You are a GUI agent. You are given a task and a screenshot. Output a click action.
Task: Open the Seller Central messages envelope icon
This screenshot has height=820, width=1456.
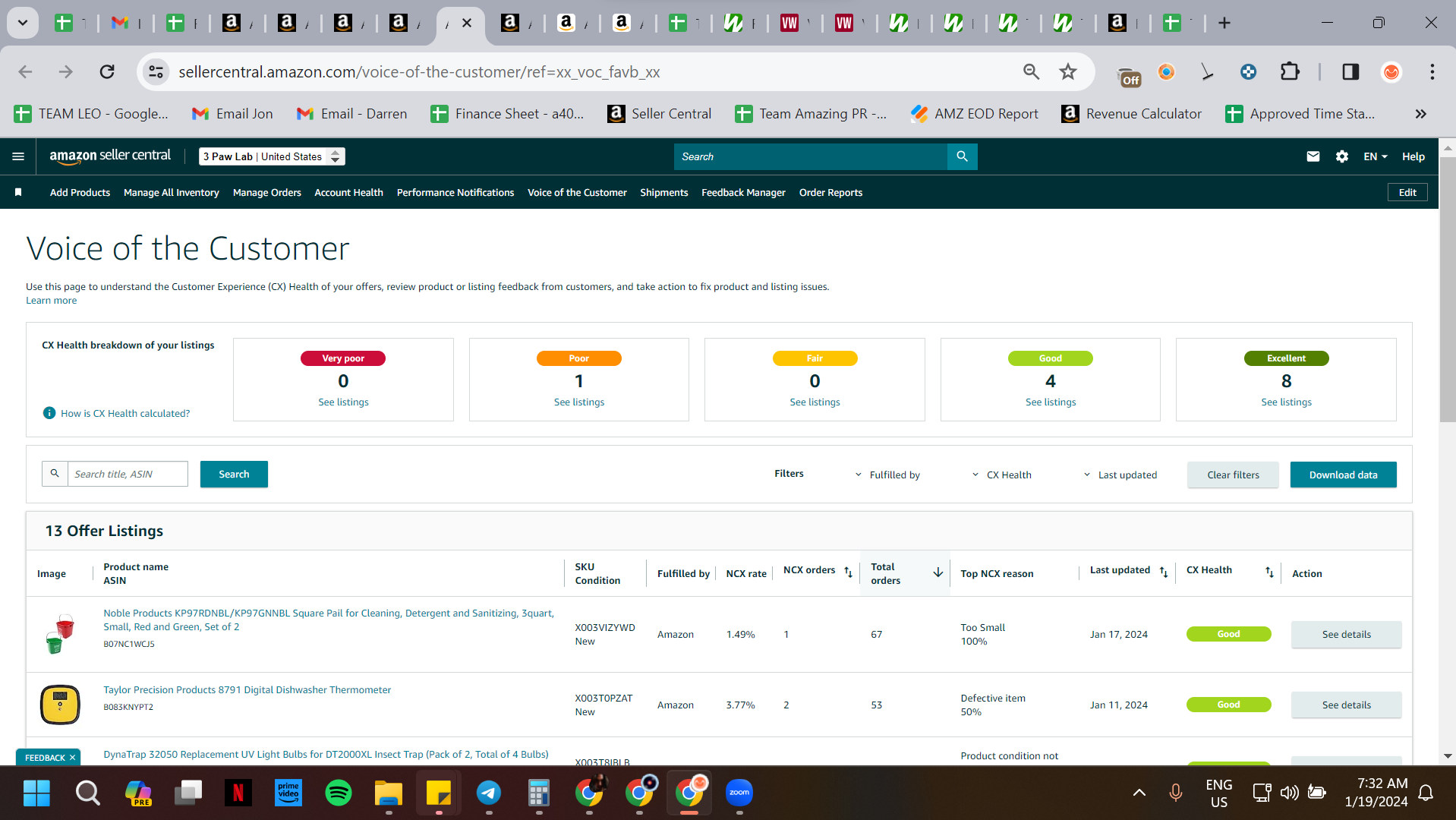click(x=1313, y=156)
